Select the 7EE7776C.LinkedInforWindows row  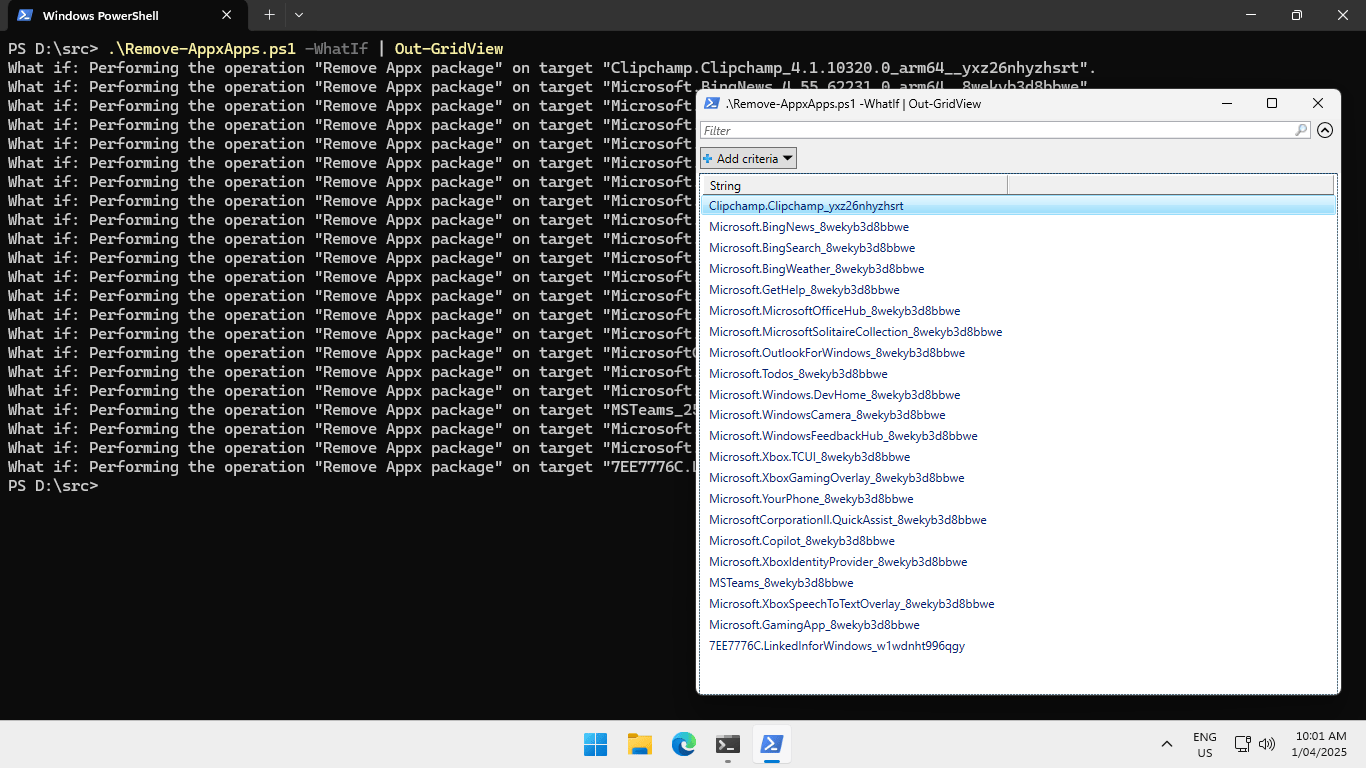[x=1018, y=646]
